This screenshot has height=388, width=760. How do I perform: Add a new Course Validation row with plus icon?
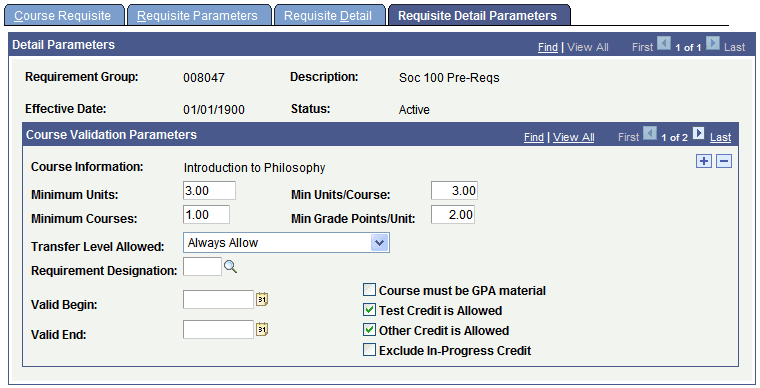point(704,161)
